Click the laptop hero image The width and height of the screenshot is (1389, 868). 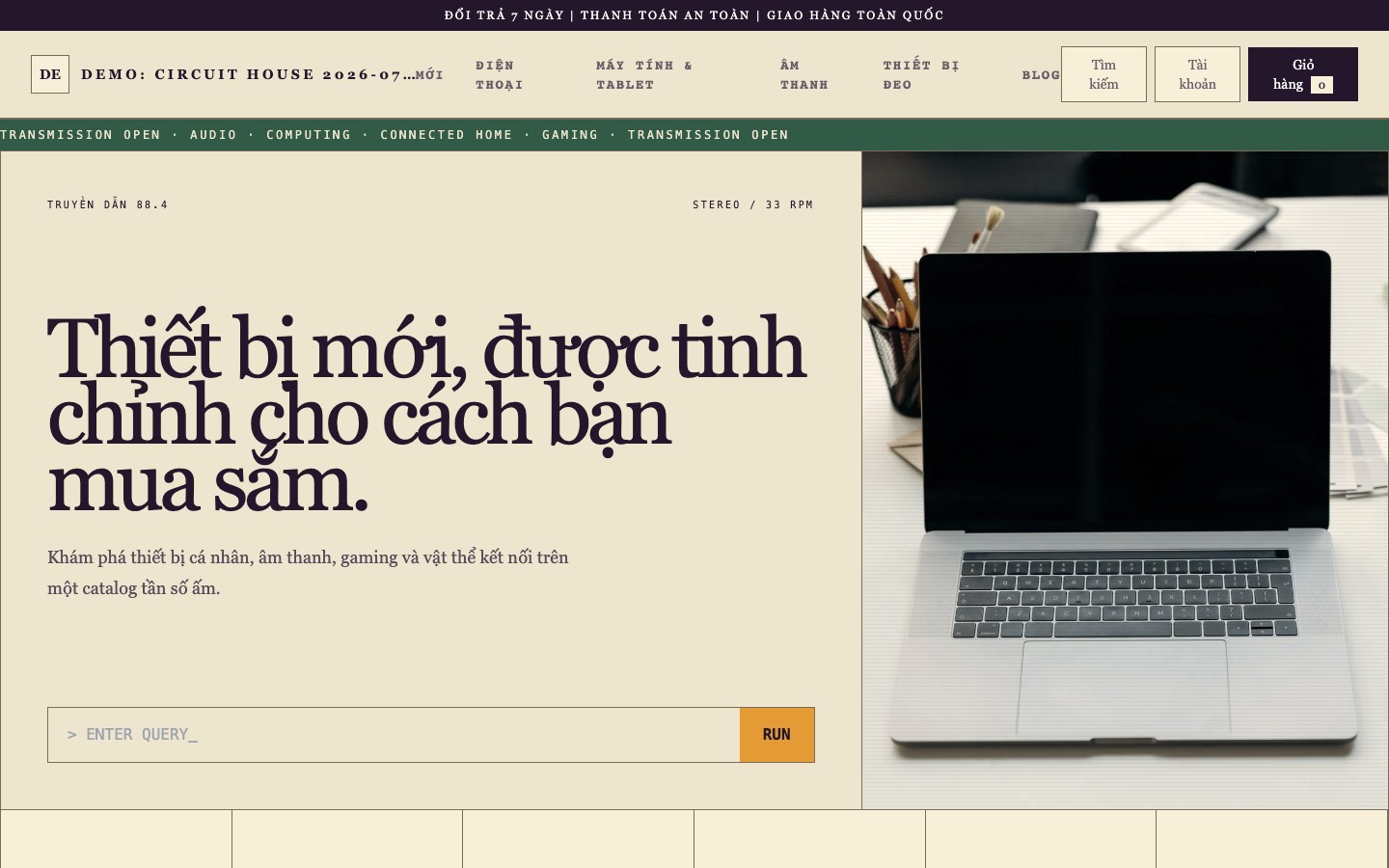pos(1126,480)
